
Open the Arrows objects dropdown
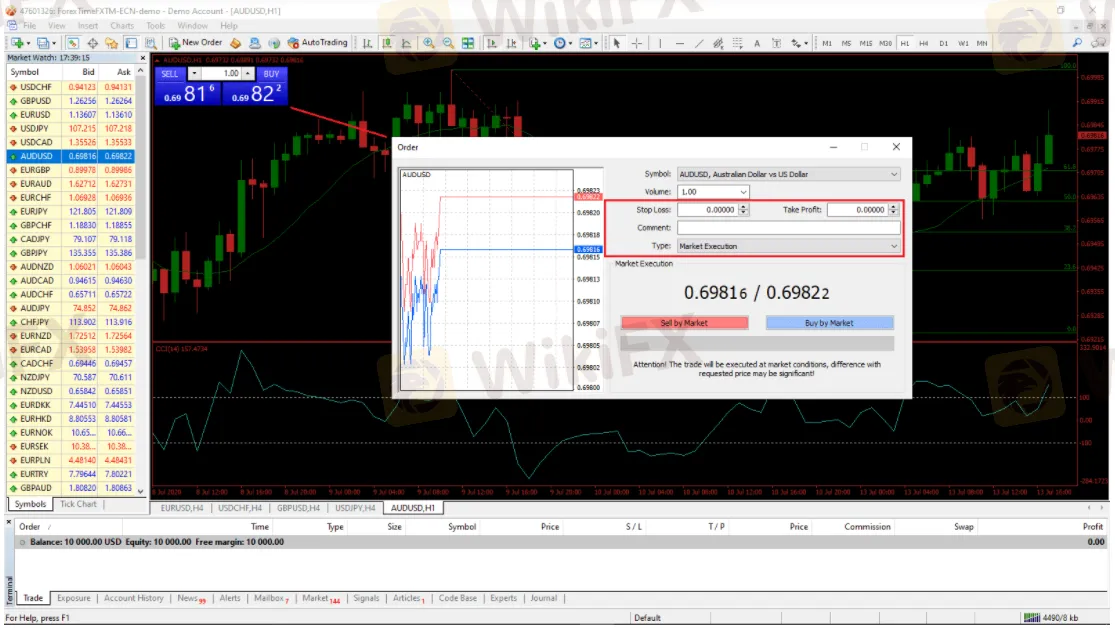799,43
